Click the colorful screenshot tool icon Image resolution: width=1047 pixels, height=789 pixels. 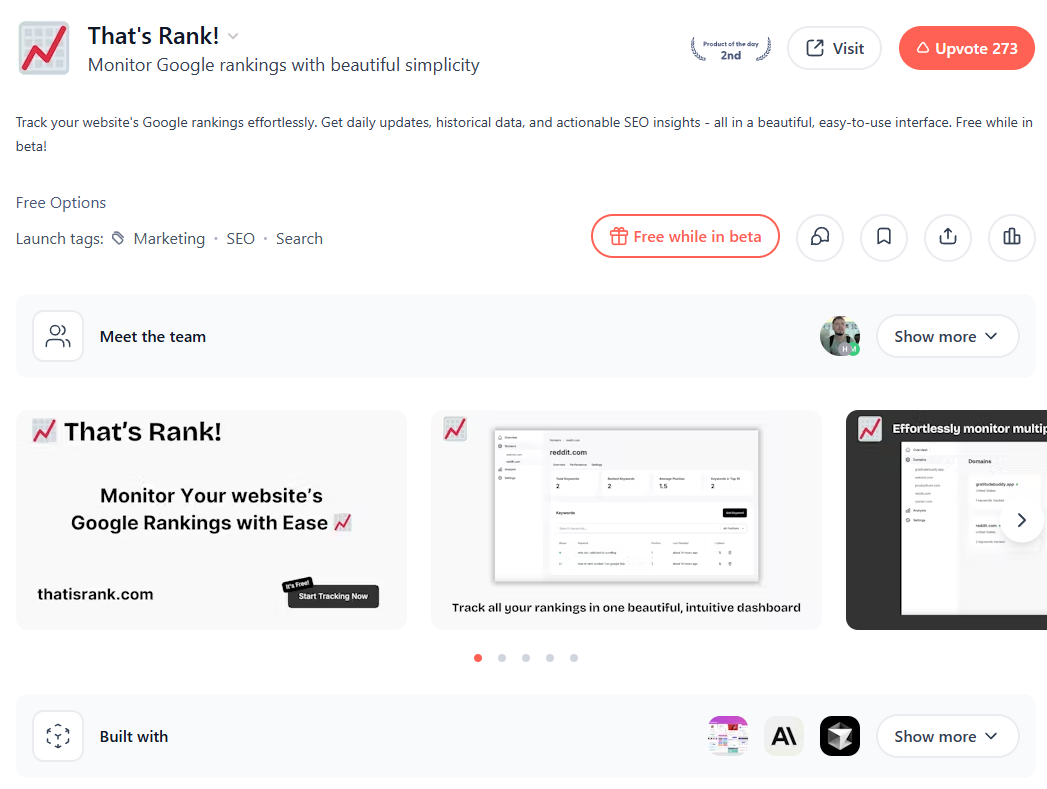pyautogui.click(x=728, y=736)
